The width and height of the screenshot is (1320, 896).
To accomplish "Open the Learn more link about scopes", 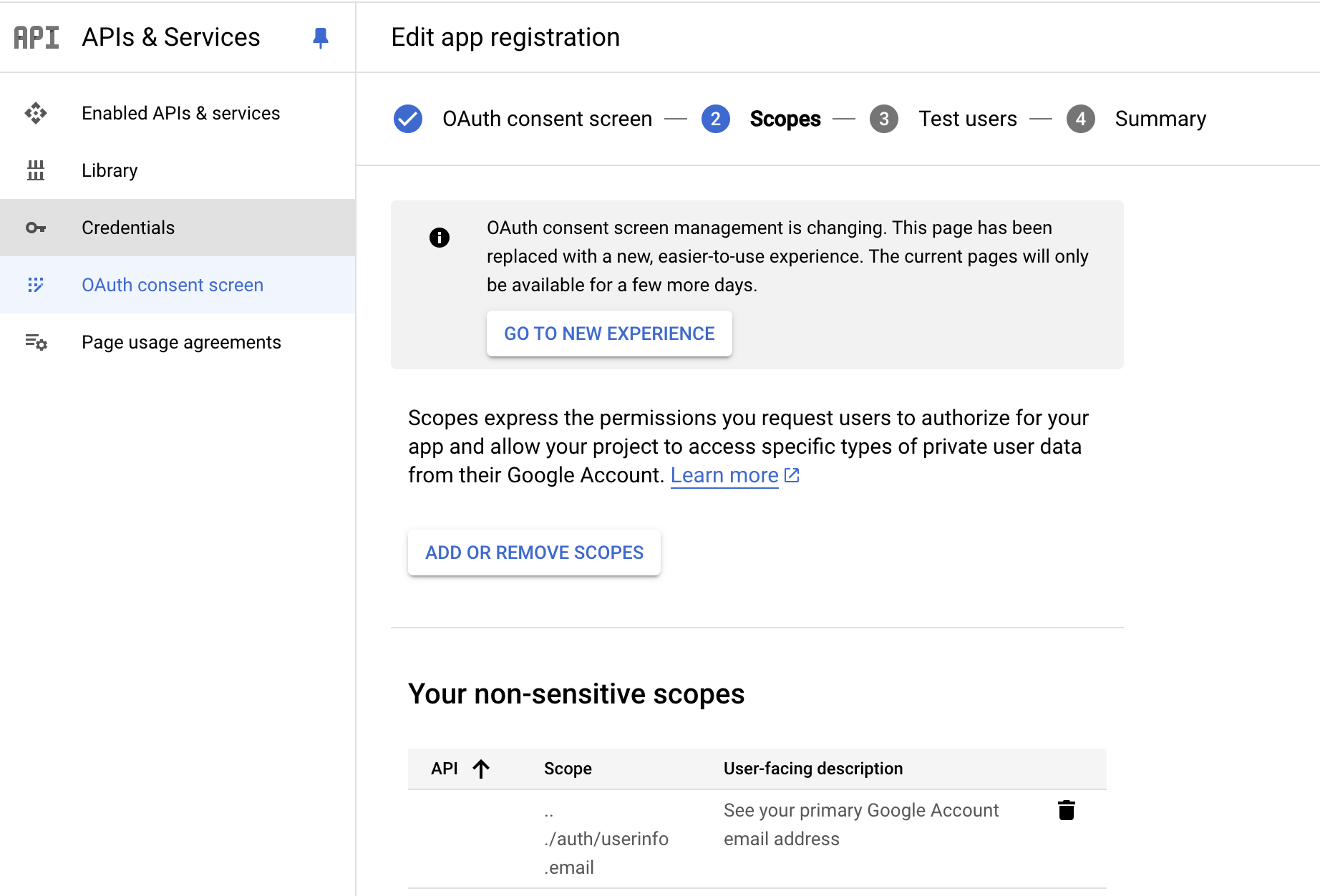I will point(724,475).
